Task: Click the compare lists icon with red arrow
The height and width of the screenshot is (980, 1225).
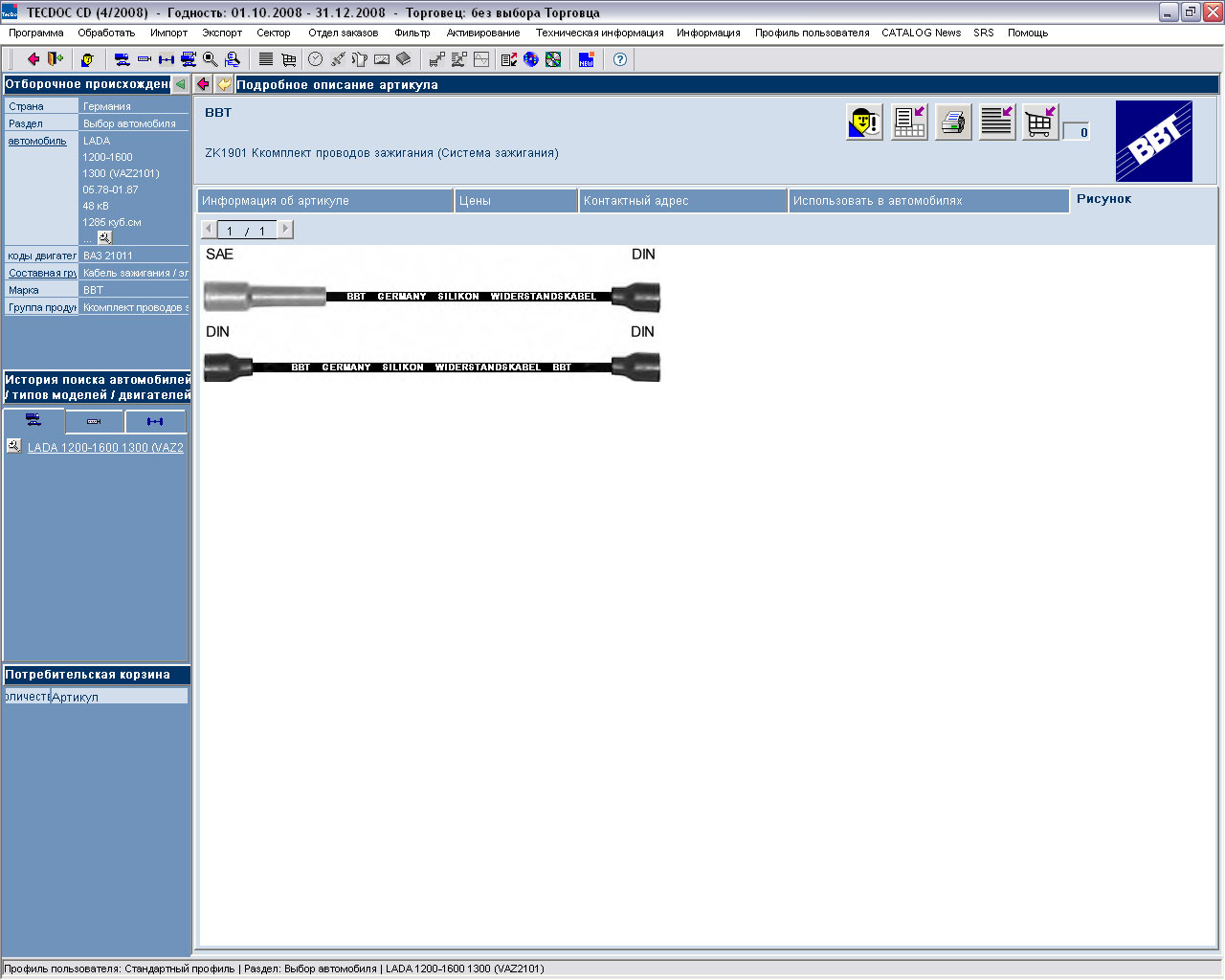Action: pos(509,59)
